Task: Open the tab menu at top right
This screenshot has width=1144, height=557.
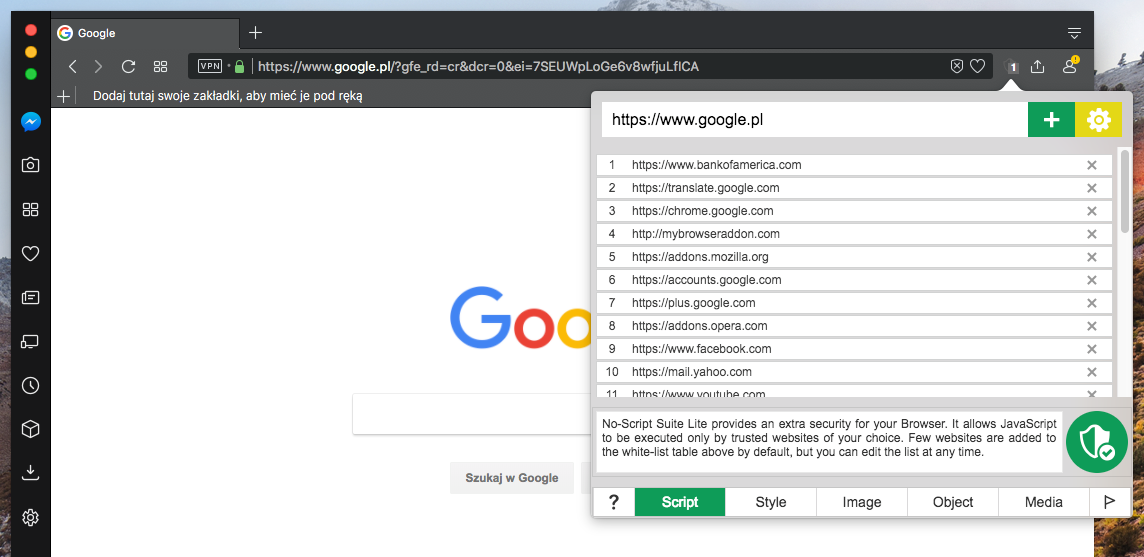Action: tap(1074, 33)
